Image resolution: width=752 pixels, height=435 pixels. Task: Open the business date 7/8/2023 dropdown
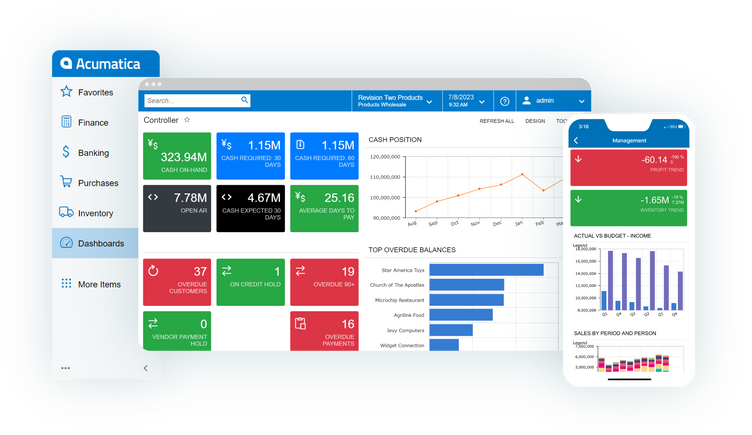481,101
